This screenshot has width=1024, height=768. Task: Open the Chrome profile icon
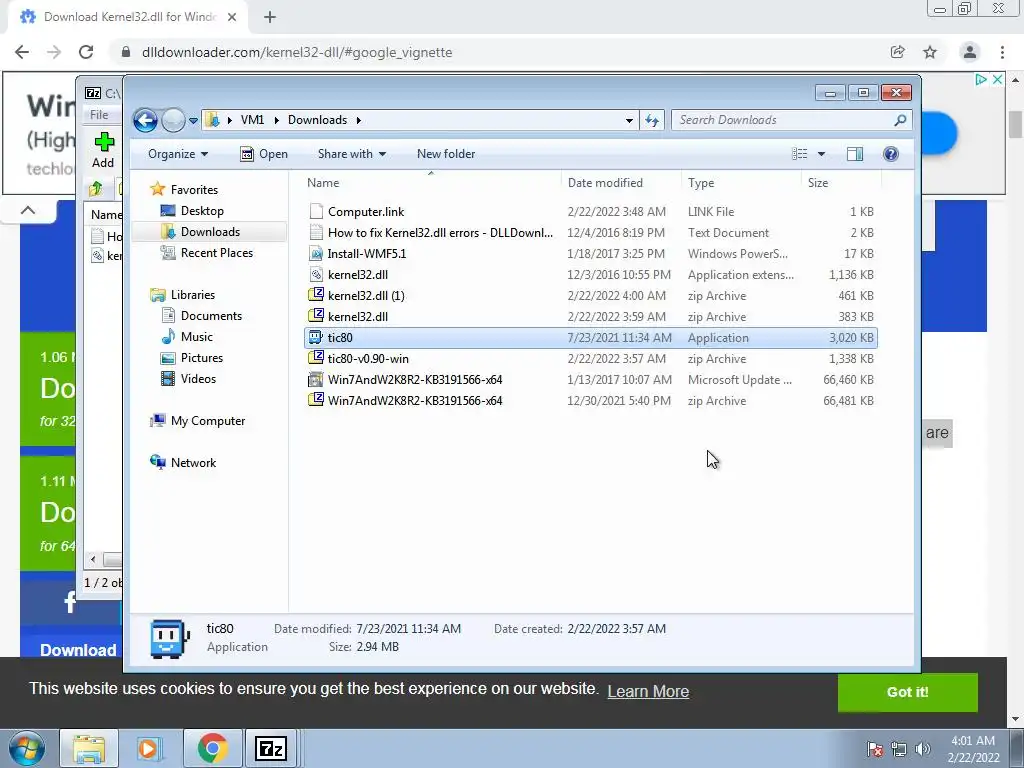[970, 52]
